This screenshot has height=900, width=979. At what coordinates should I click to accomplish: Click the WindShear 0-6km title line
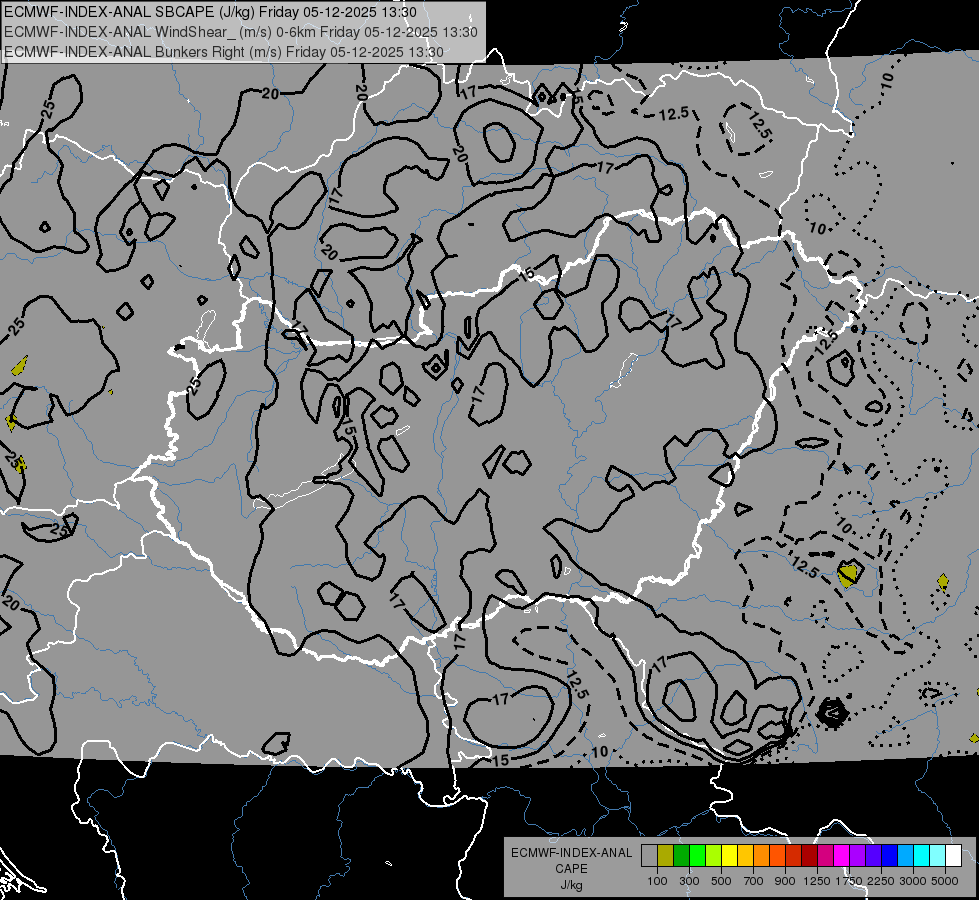coord(241,32)
